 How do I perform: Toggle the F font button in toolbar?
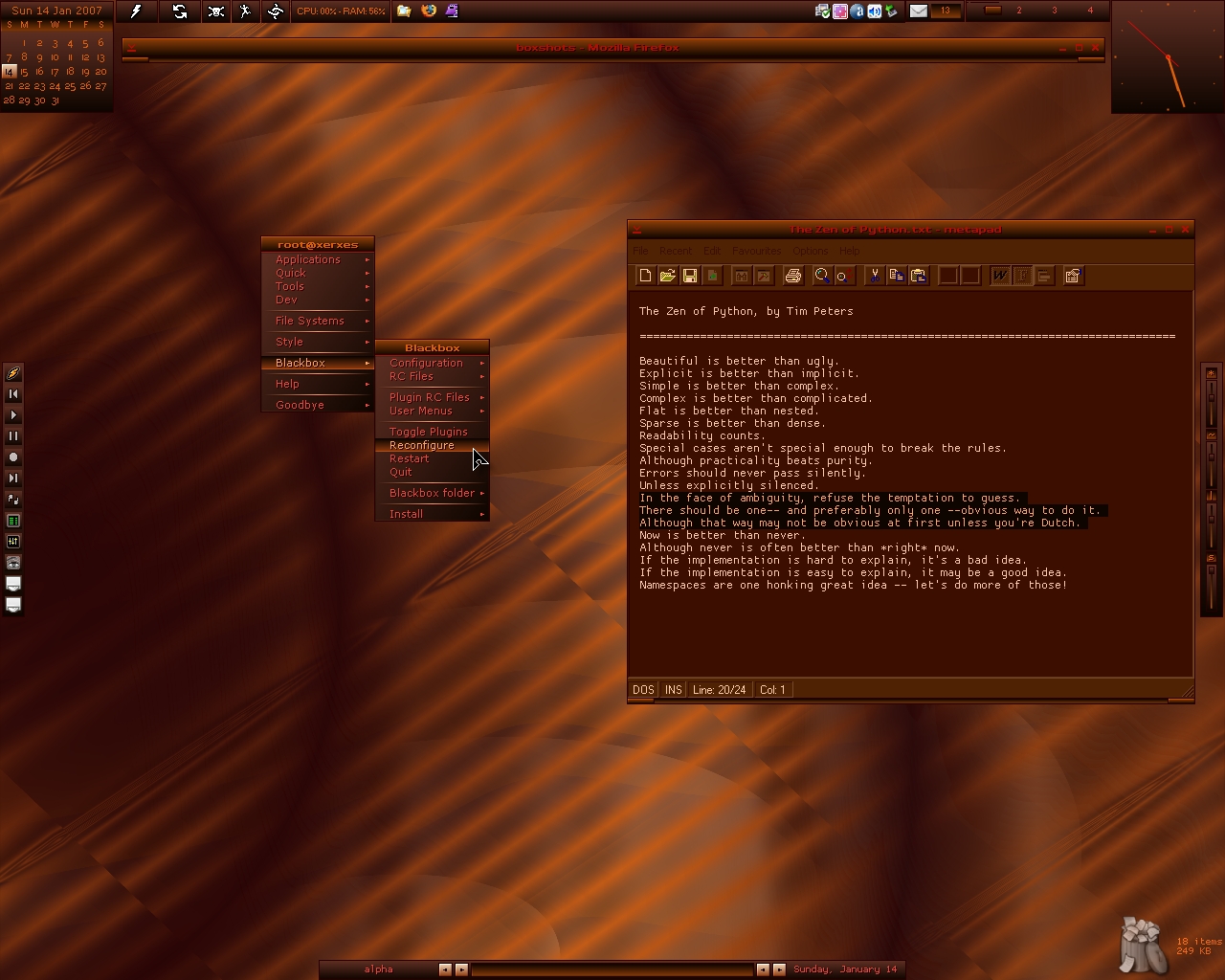pyautogui.click(x=1021, y=276)
